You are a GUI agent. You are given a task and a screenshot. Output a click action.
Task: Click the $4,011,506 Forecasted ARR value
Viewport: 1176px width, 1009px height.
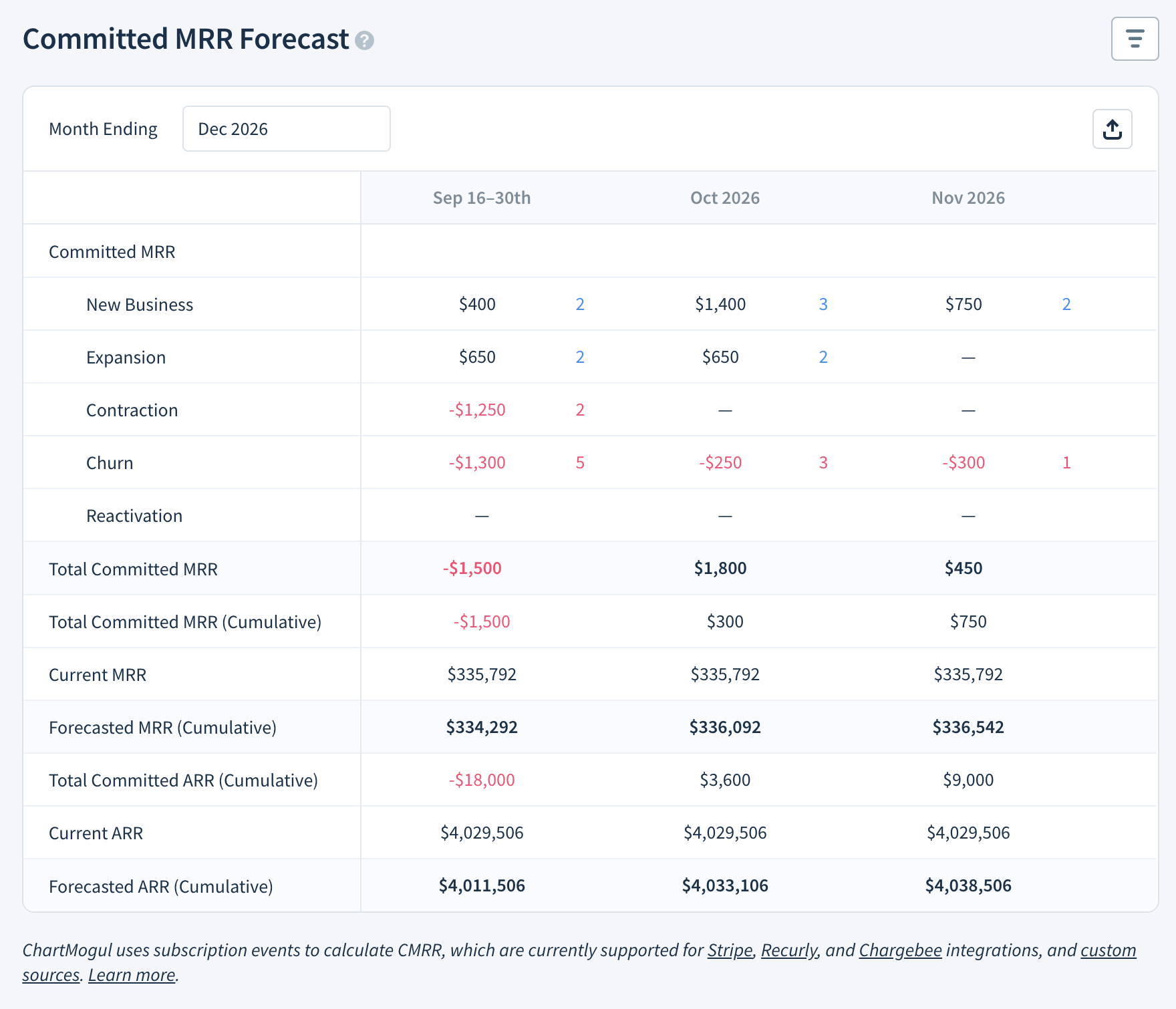[x=482, y=885]
